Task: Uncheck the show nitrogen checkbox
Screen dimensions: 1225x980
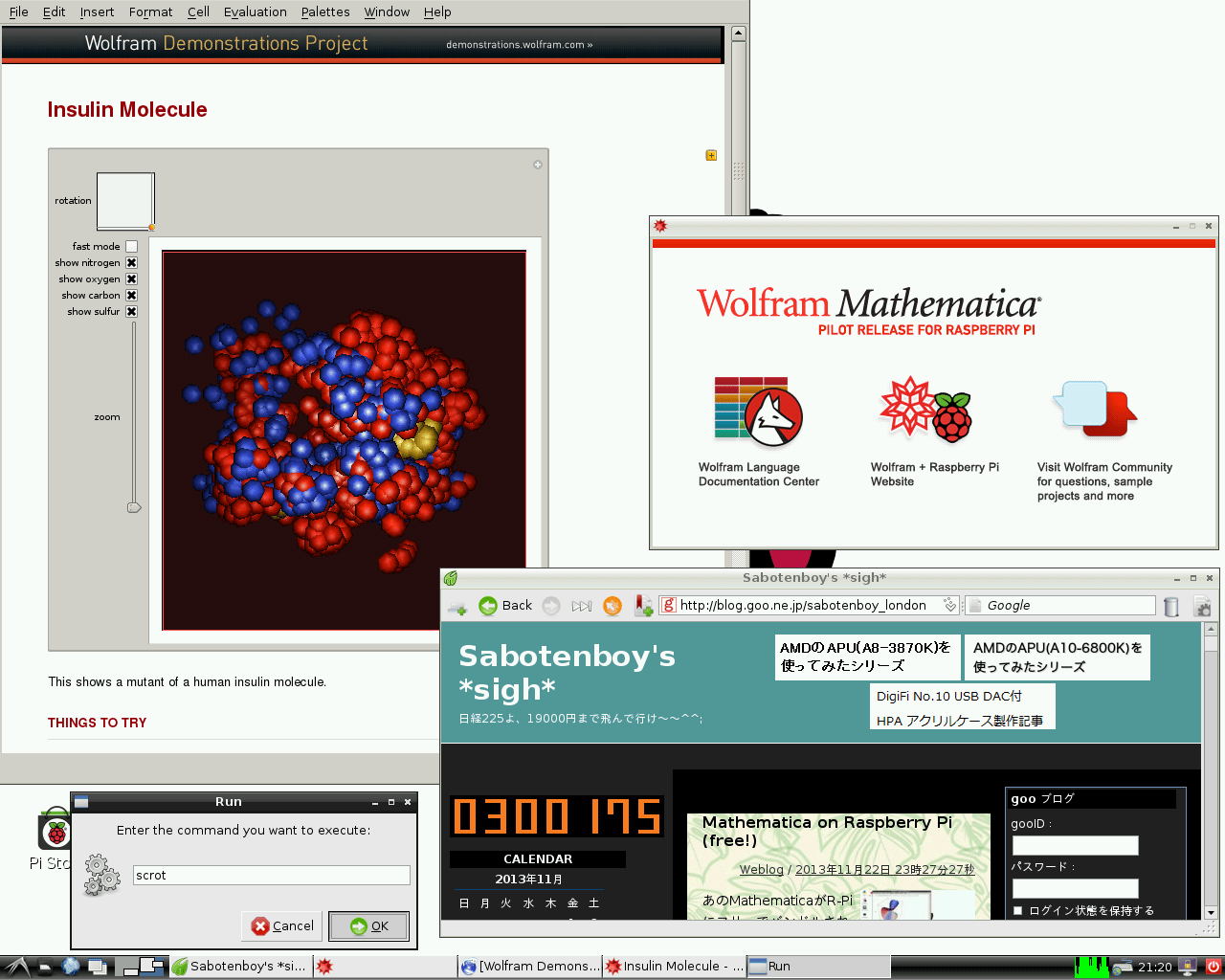Action: (131, 262)
